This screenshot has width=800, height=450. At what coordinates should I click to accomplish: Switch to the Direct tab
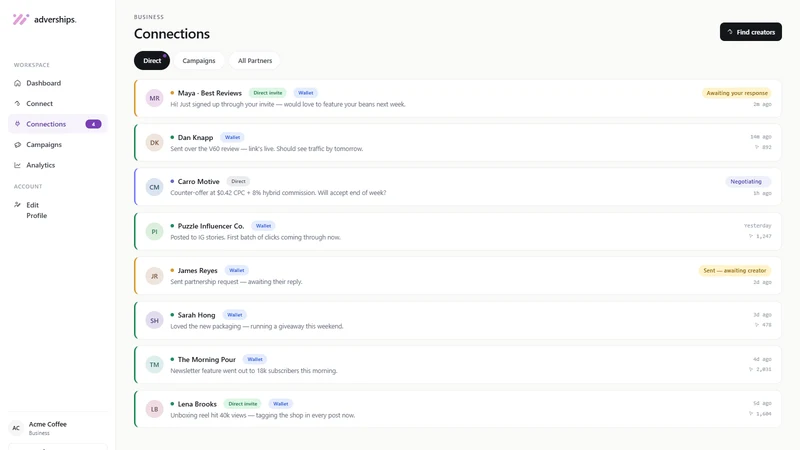point(152,61)
